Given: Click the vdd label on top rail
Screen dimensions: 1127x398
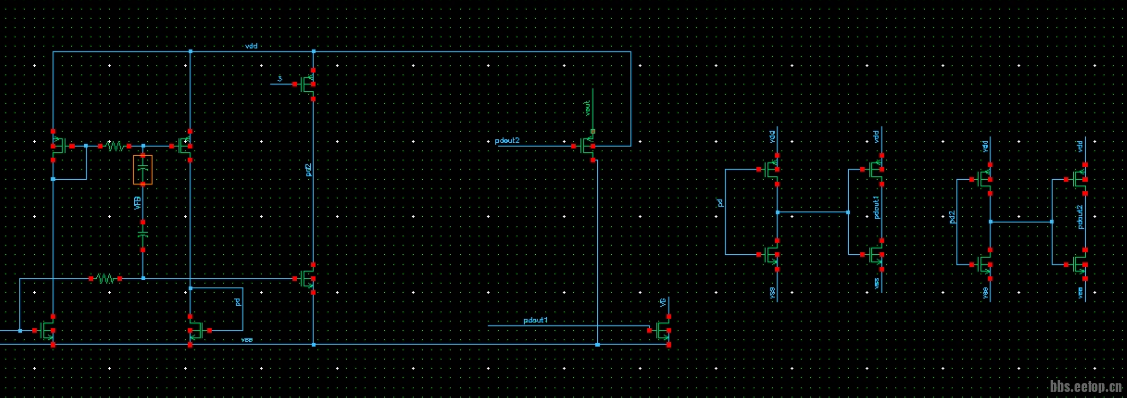Looking at the screenshot, I should (252, 46).
